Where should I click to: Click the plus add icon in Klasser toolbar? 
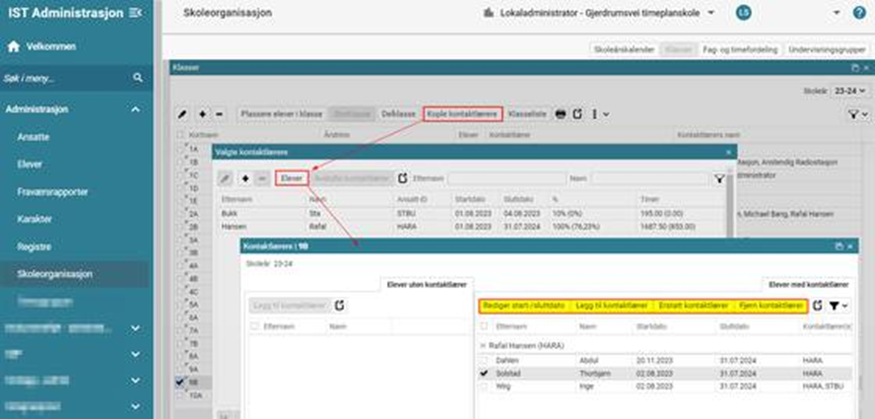click(202, 114)
